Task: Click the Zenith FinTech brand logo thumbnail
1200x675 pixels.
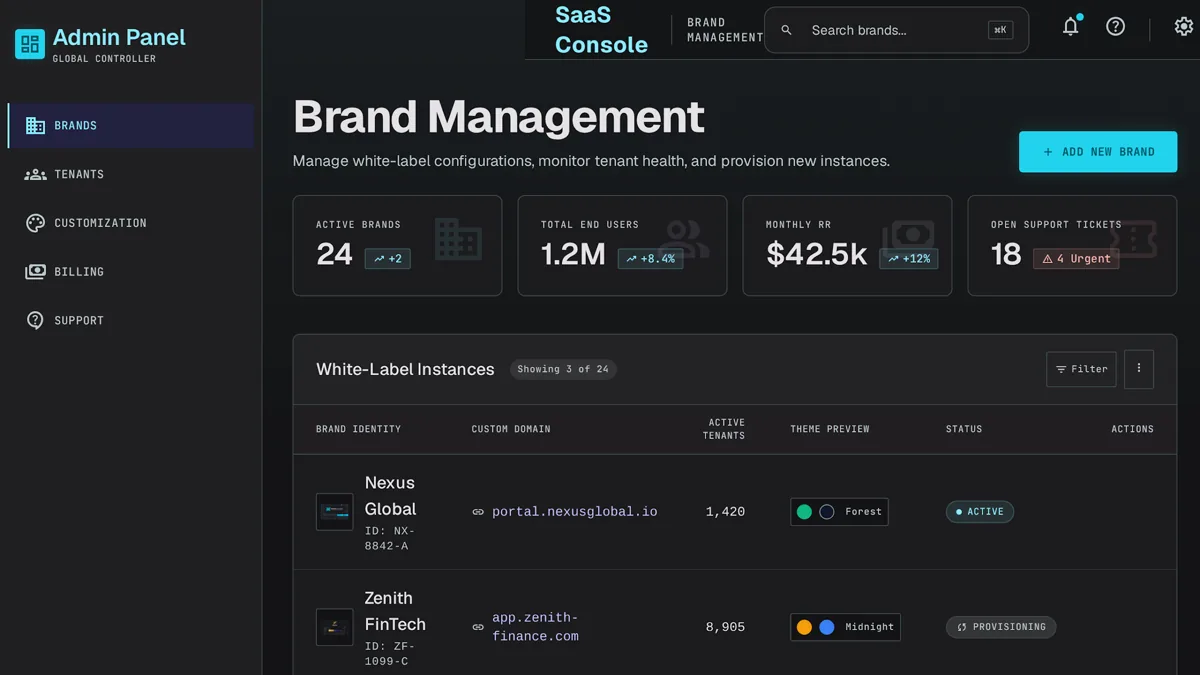Action: 335,627
